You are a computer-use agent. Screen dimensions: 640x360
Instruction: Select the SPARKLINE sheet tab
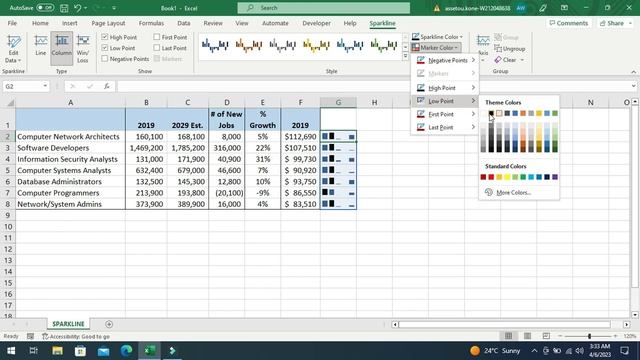point(68,324)
